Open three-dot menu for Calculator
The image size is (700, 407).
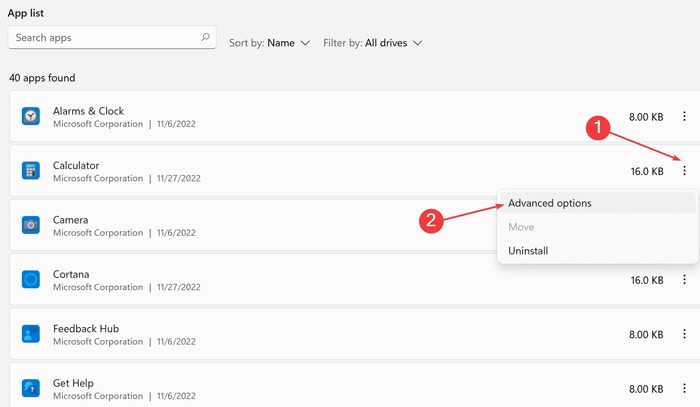click(x=684, y=171)
